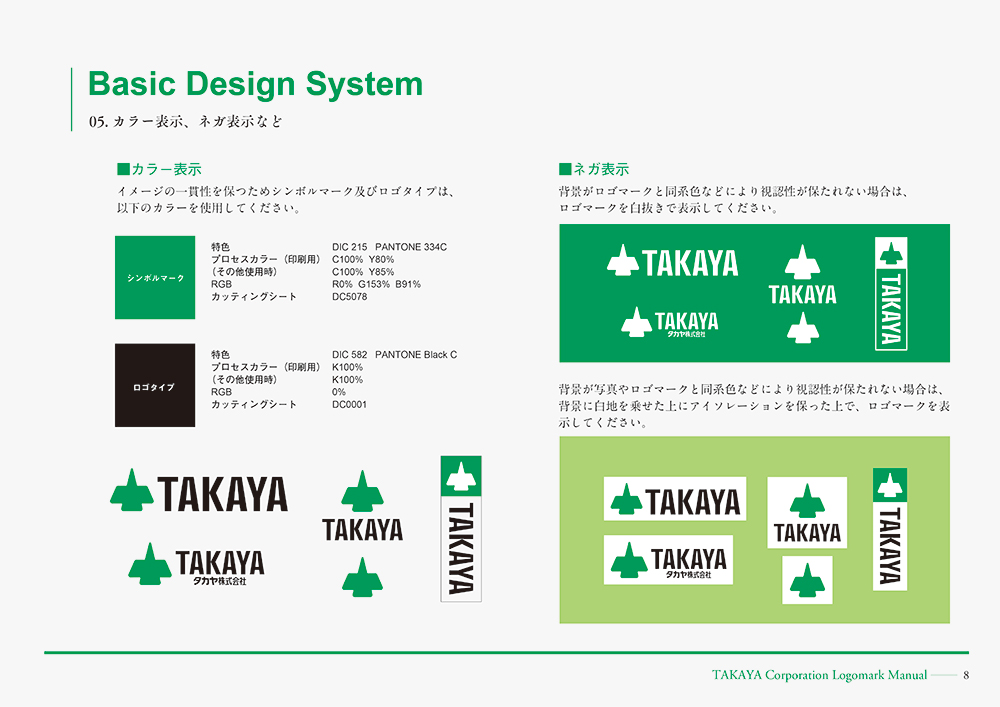Viewport: 1000px width, 707px height.
Task: Click paragraph starting 背景が写真やロゴマーク
Action: pos(754,405)
